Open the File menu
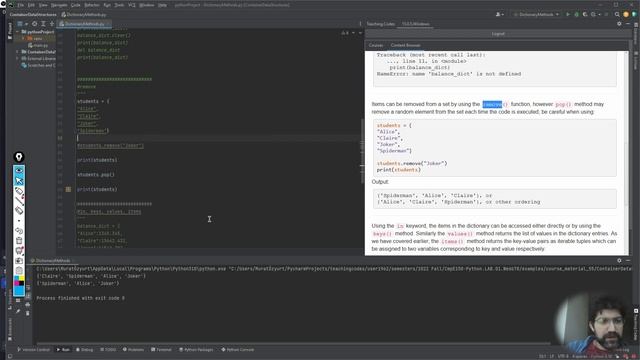Image resolution: width=640 pixels, height=360 pixels. pyautogui.click(x=20, y=5)
